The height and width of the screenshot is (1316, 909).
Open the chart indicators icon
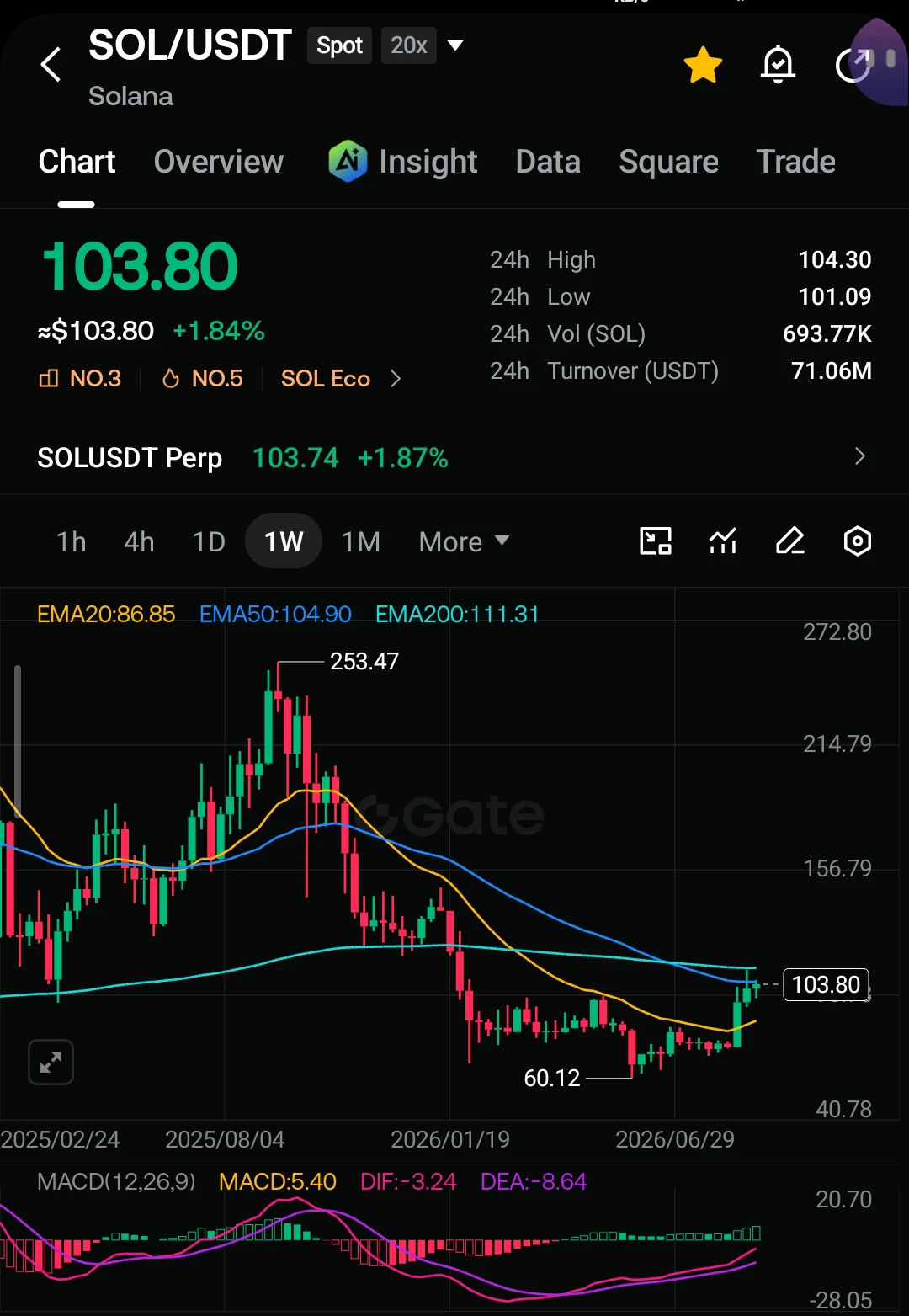click(723, 541)
